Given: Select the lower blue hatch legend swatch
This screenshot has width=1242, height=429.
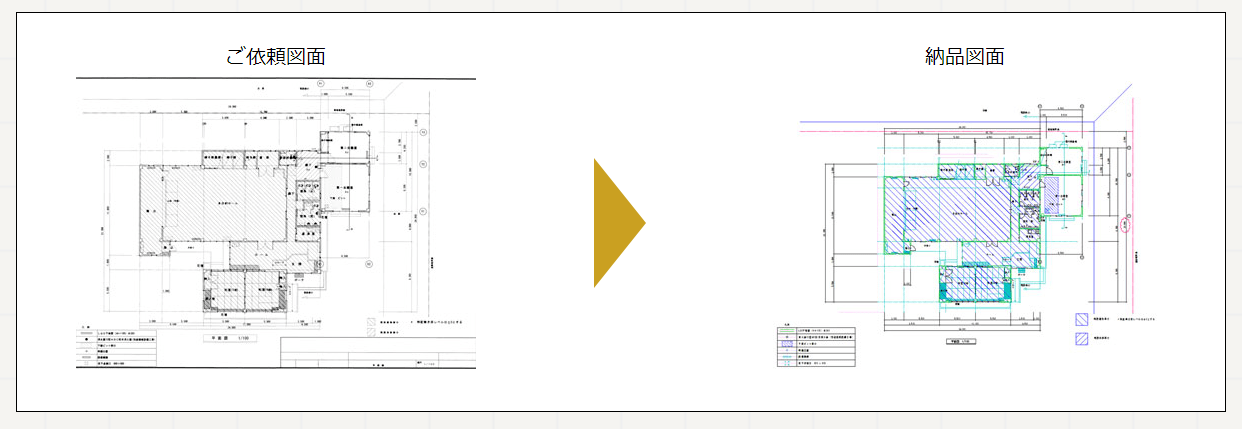Looking at the screenshot, I should tap(1081, 340).
